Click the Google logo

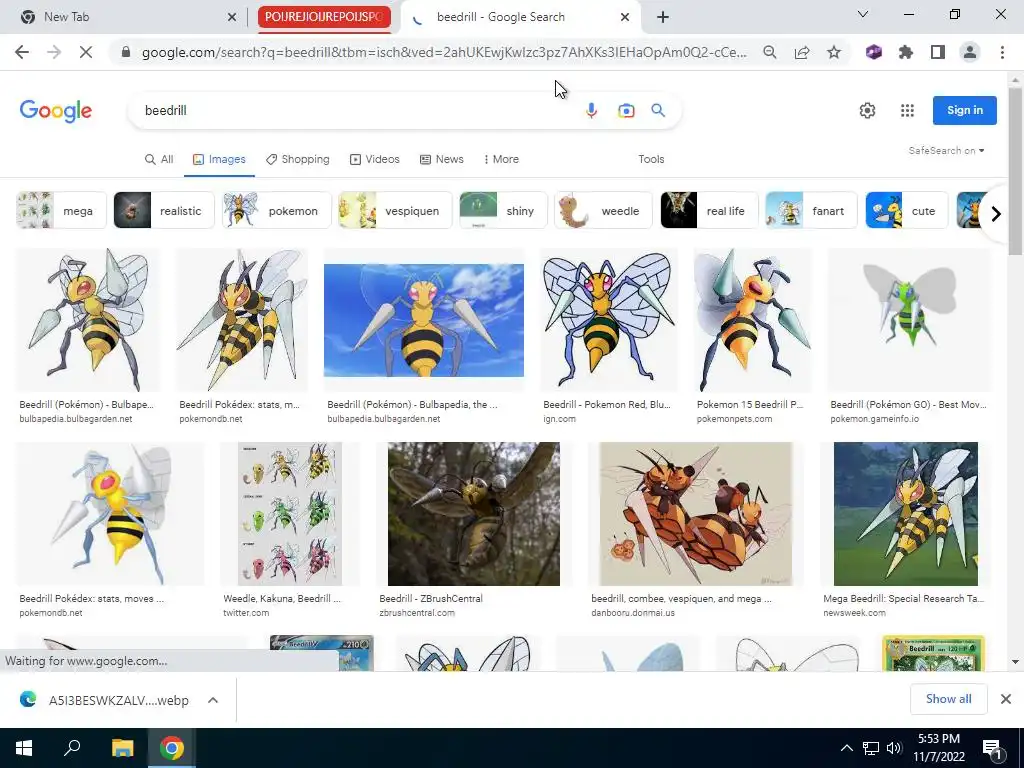pyautogui.click(x=56, y=111)
